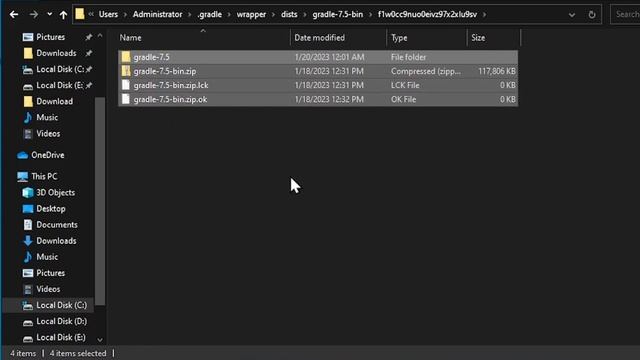The height and width of the screenshot is (360, 640).
Task: Open 3D Objects under This PC
Action: click(x=56, y=193)
